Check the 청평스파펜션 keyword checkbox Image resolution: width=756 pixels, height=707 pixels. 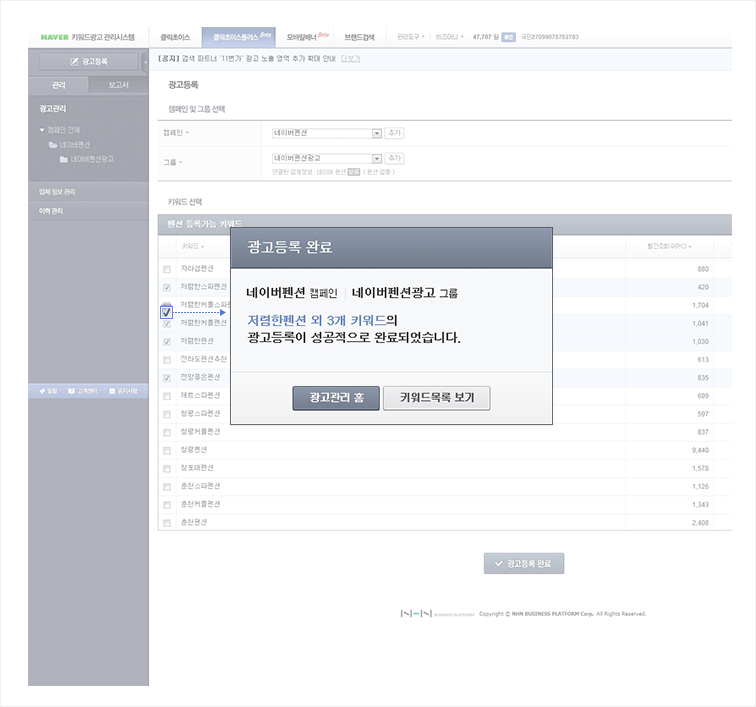click(167, 414)
